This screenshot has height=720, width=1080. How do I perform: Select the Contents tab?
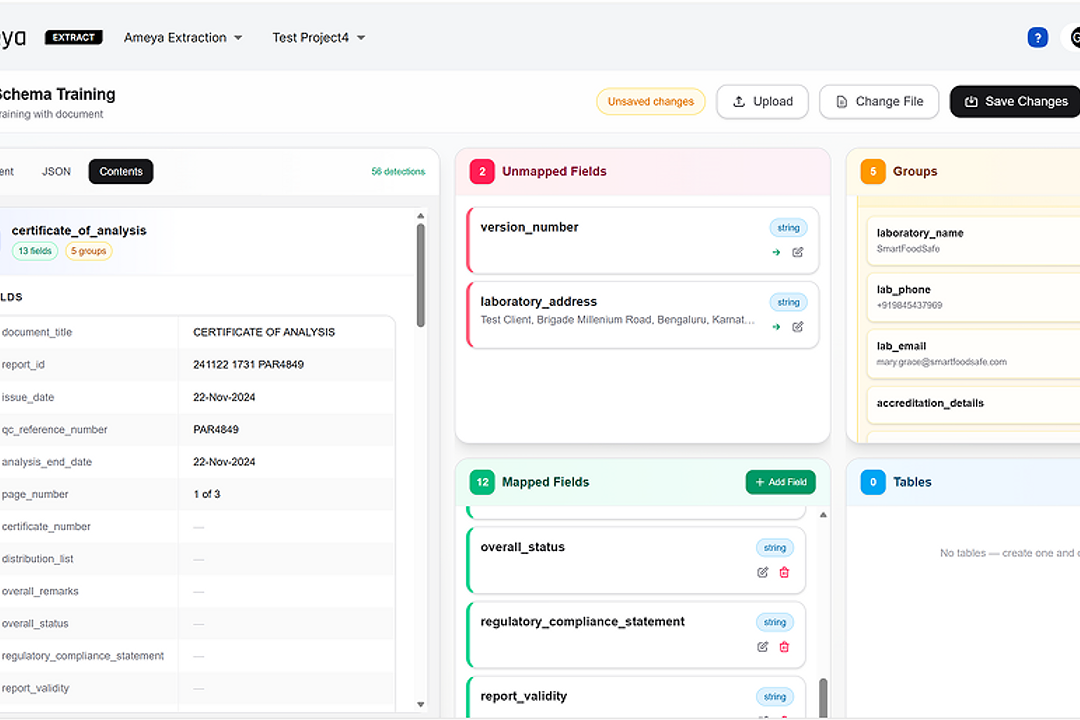121,172
